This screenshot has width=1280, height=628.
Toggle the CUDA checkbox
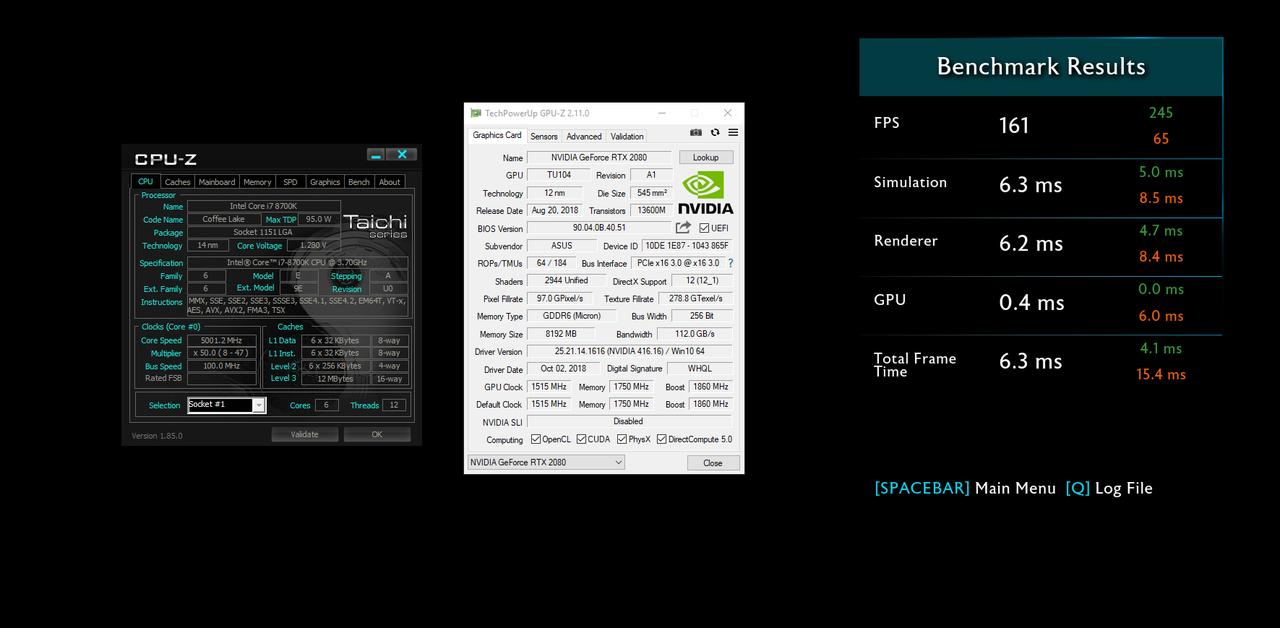click(580, 439)
